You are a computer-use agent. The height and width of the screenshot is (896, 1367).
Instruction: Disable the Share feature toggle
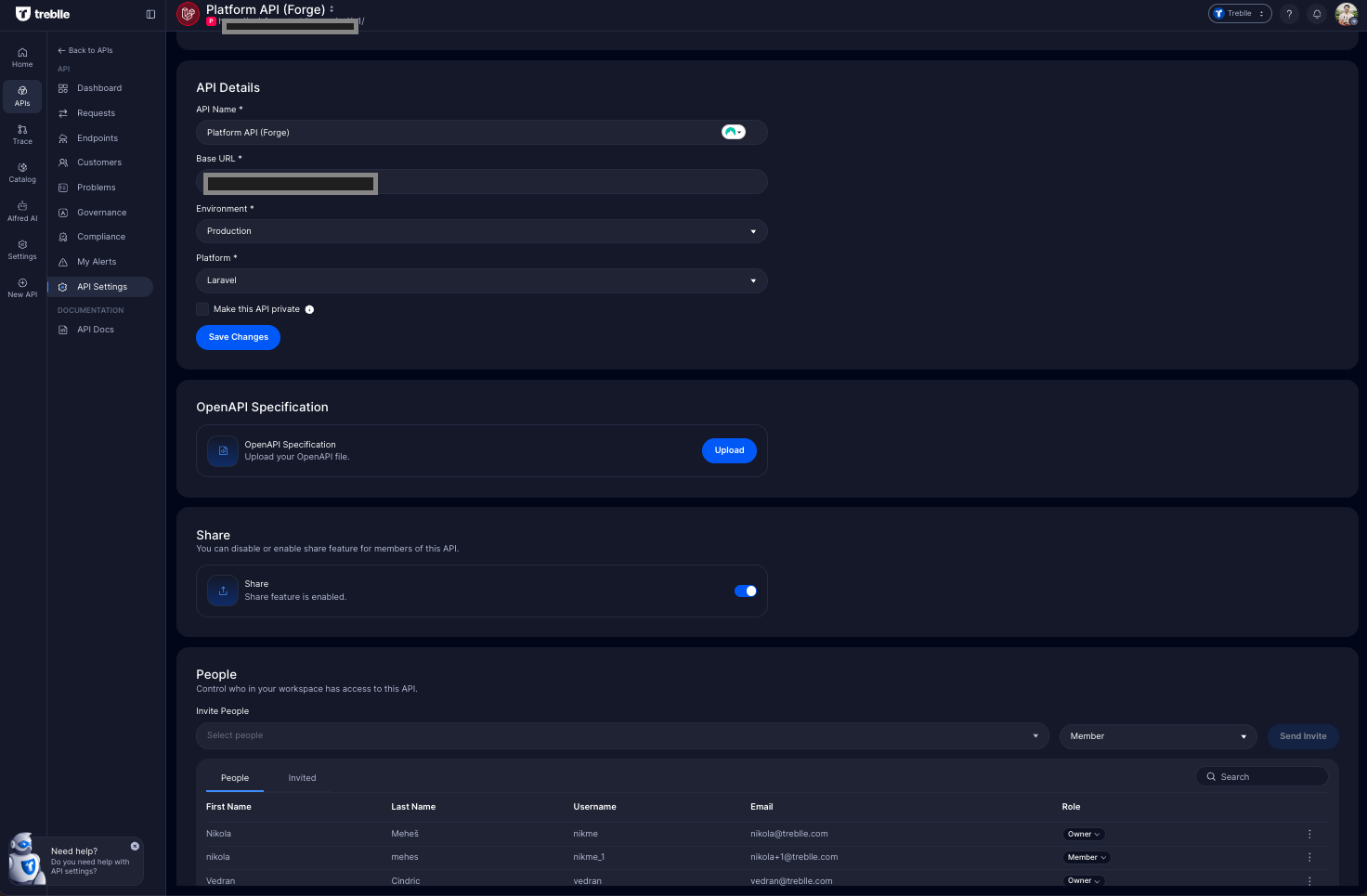click(x=746, y=591)
